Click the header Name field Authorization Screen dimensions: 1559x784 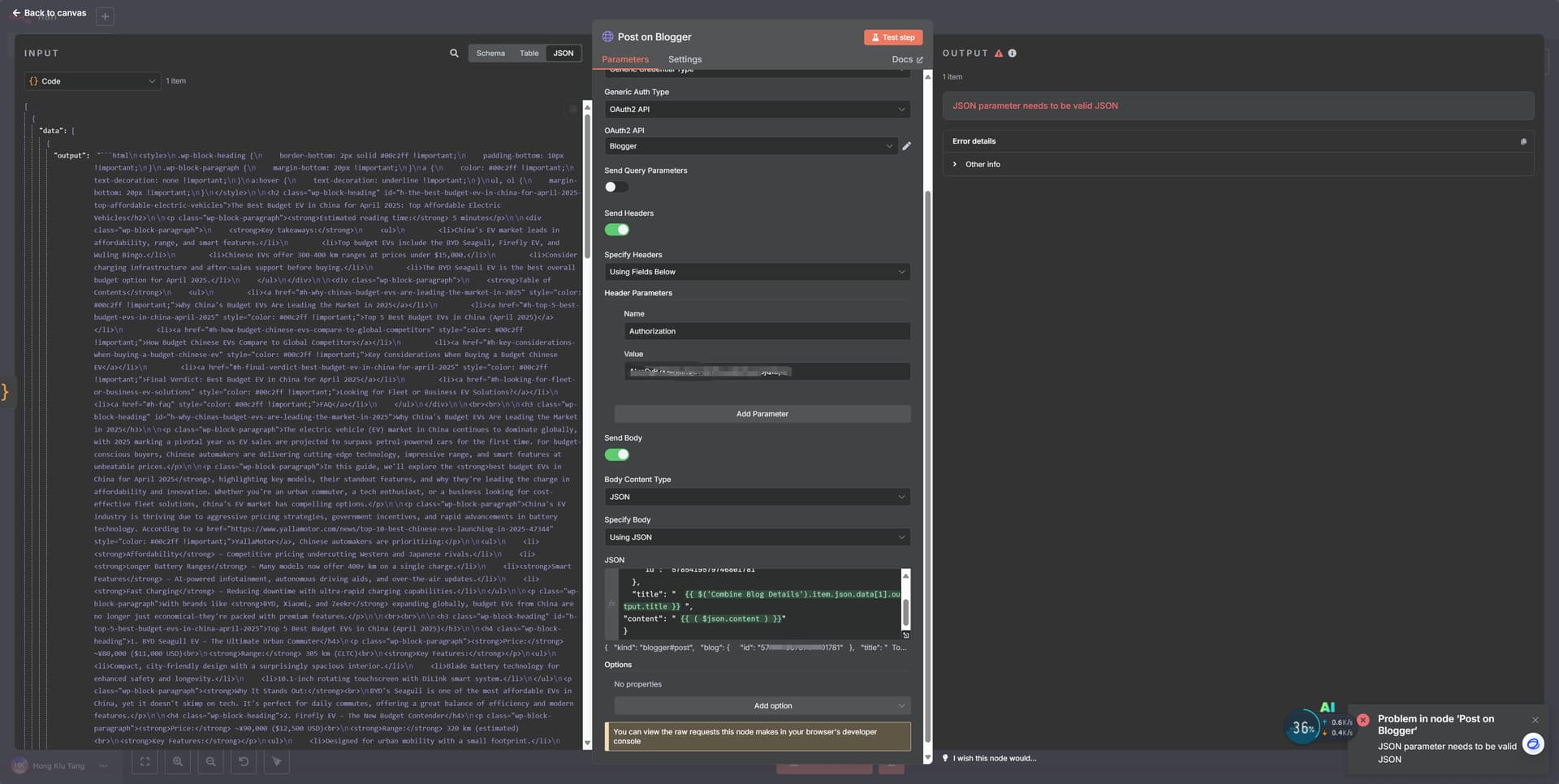pyautogui.click(x=767, y=331)
